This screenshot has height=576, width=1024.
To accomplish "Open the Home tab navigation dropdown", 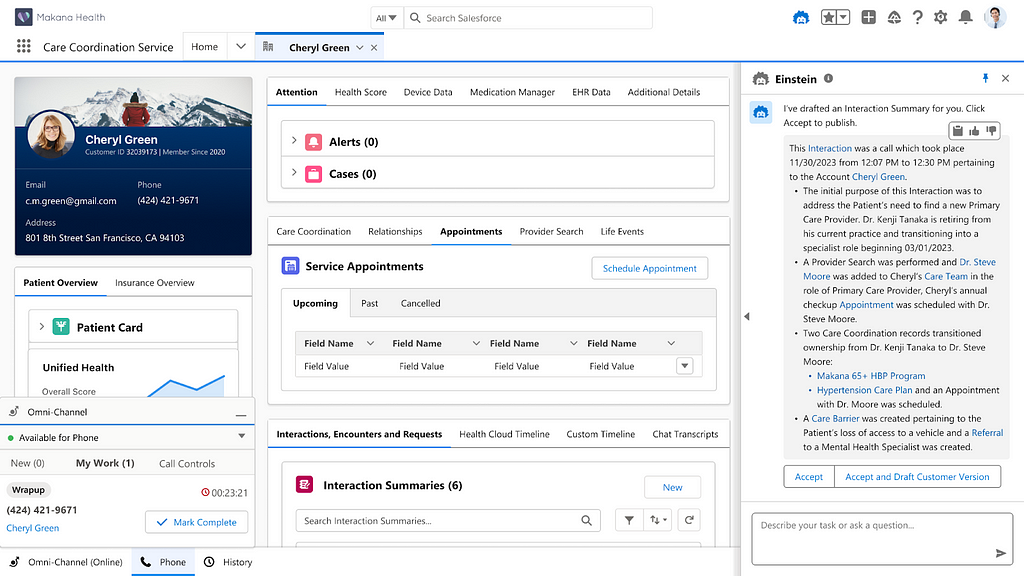I will [x=240, y=46].
